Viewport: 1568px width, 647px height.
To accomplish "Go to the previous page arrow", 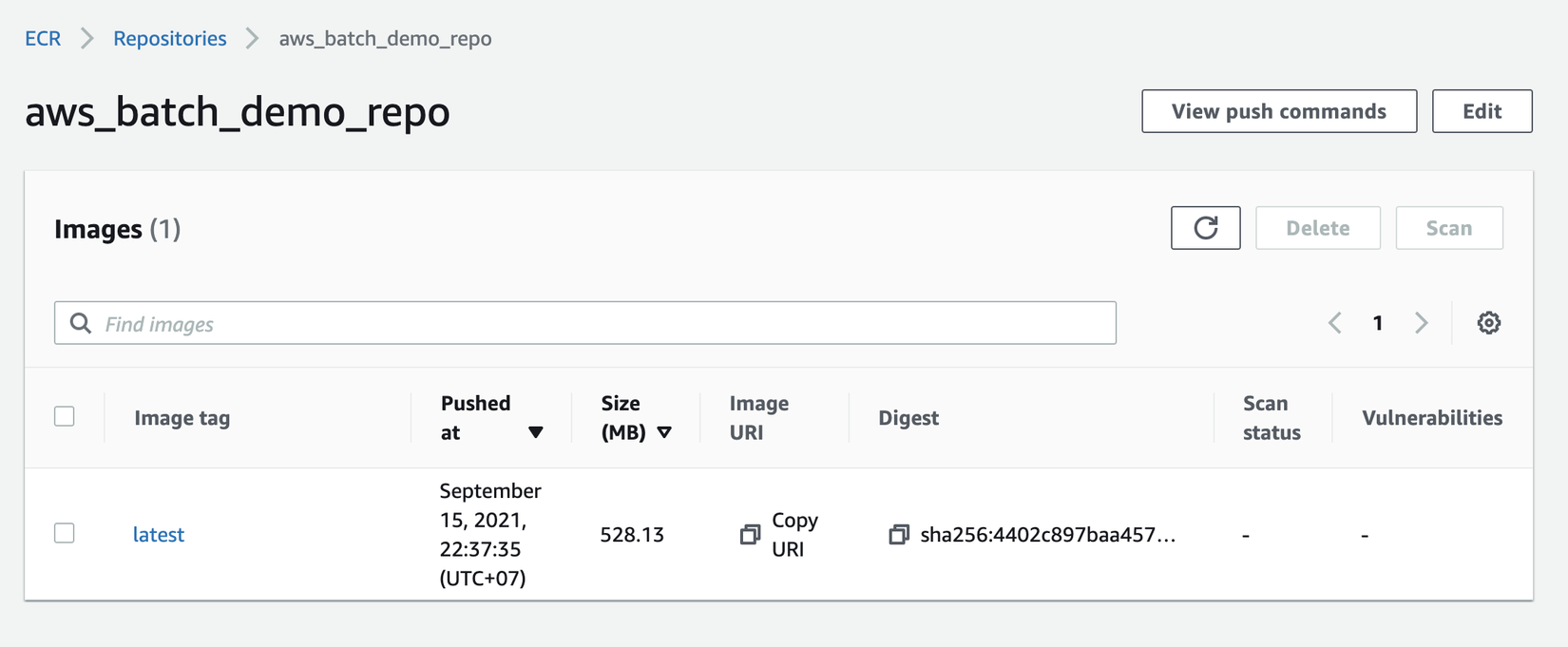I will pyautogui.click(x=1335, y=323).
